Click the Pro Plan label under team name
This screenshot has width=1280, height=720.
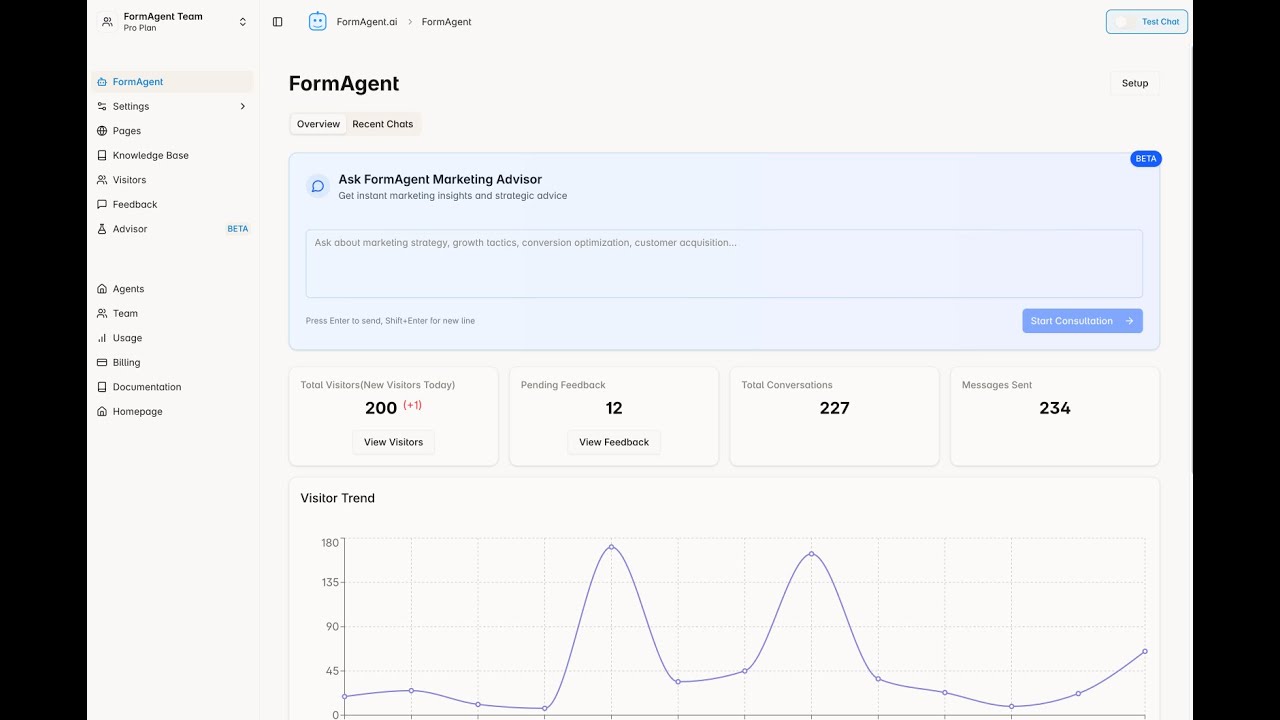pyautogui.click(x=140, y=28)
